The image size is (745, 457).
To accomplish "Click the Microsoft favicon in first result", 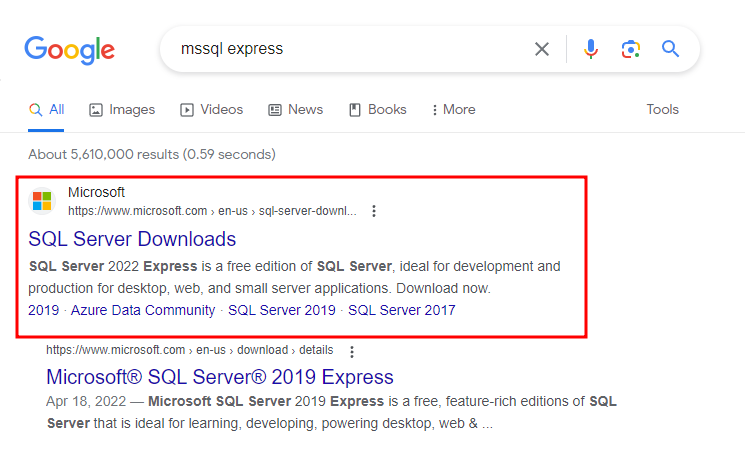I will tap(42, 201).
